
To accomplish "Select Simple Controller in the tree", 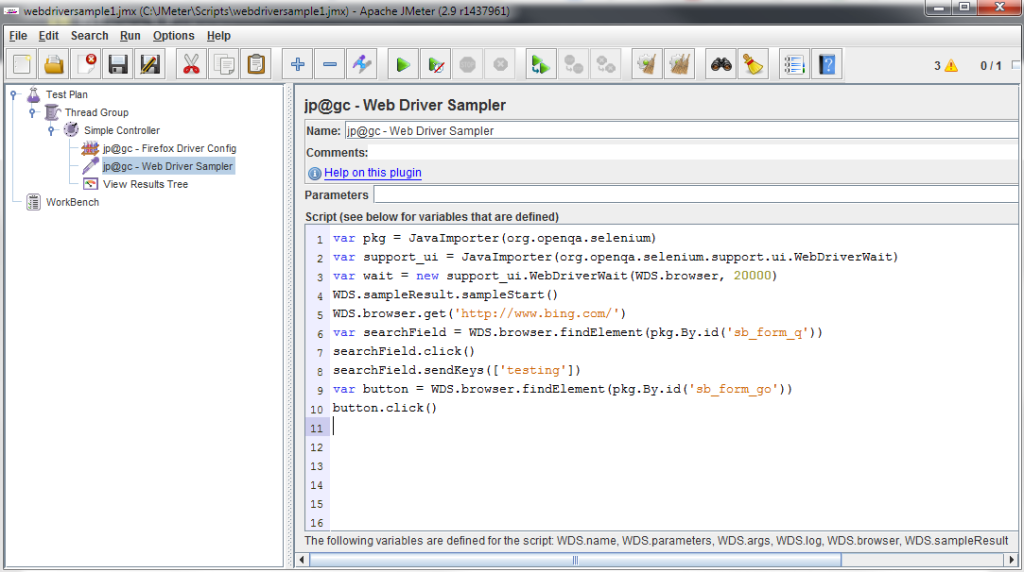I will click(121, 131).
